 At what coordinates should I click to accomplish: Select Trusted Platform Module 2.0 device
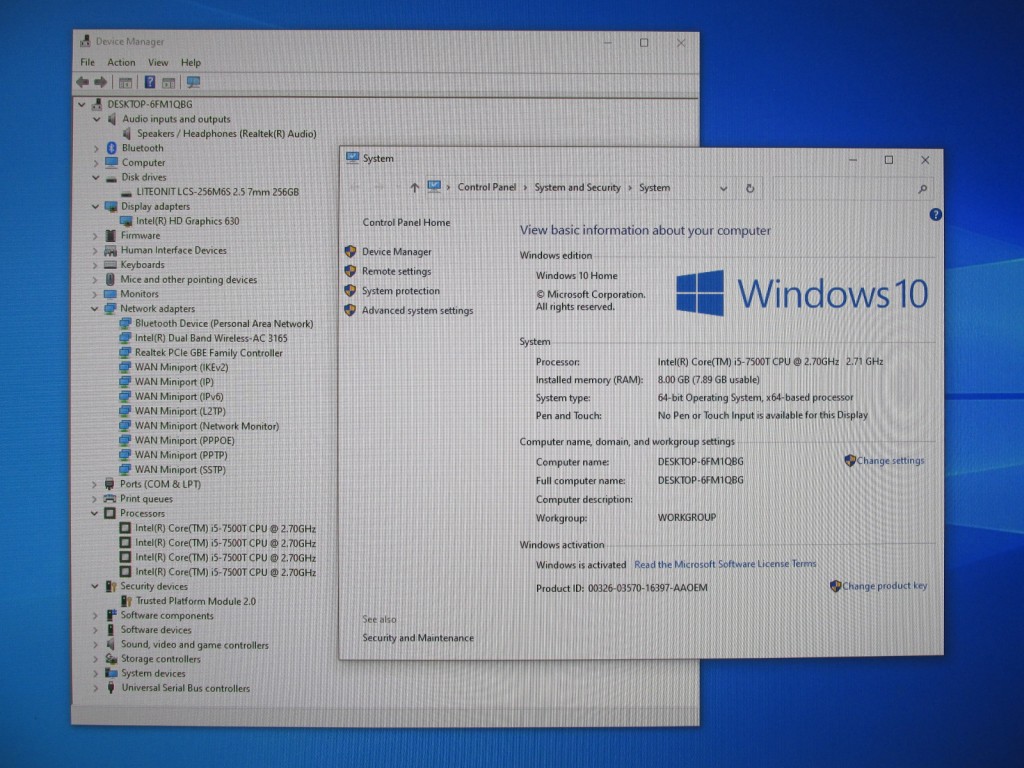(195, 601)
